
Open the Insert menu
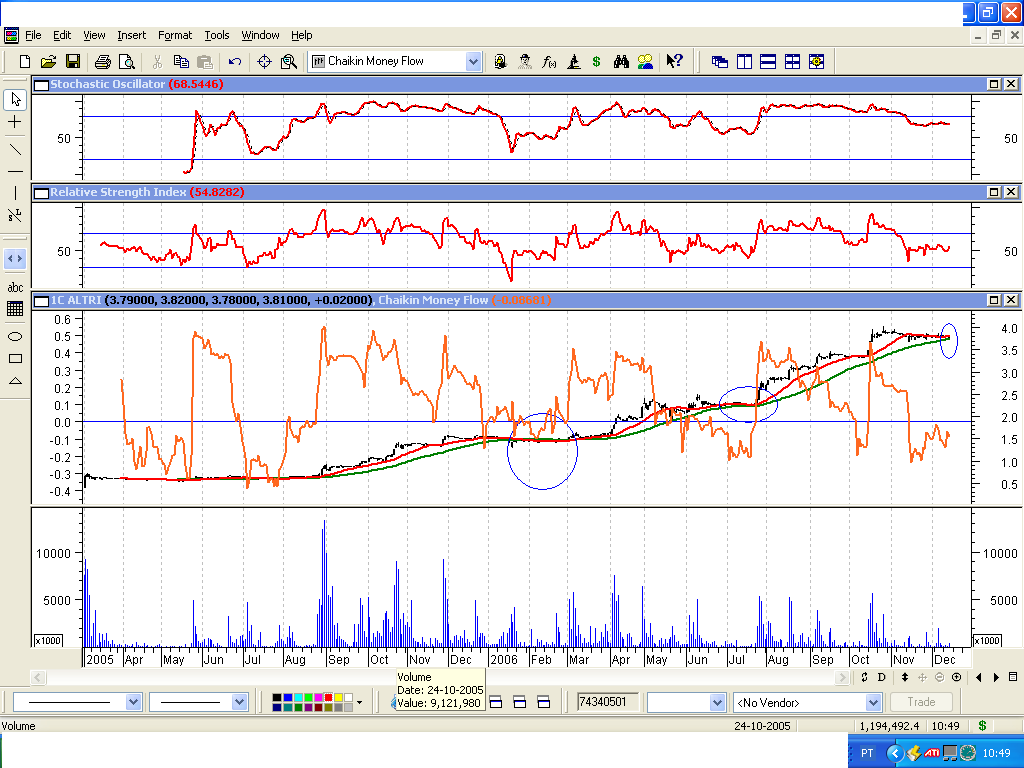131,35
